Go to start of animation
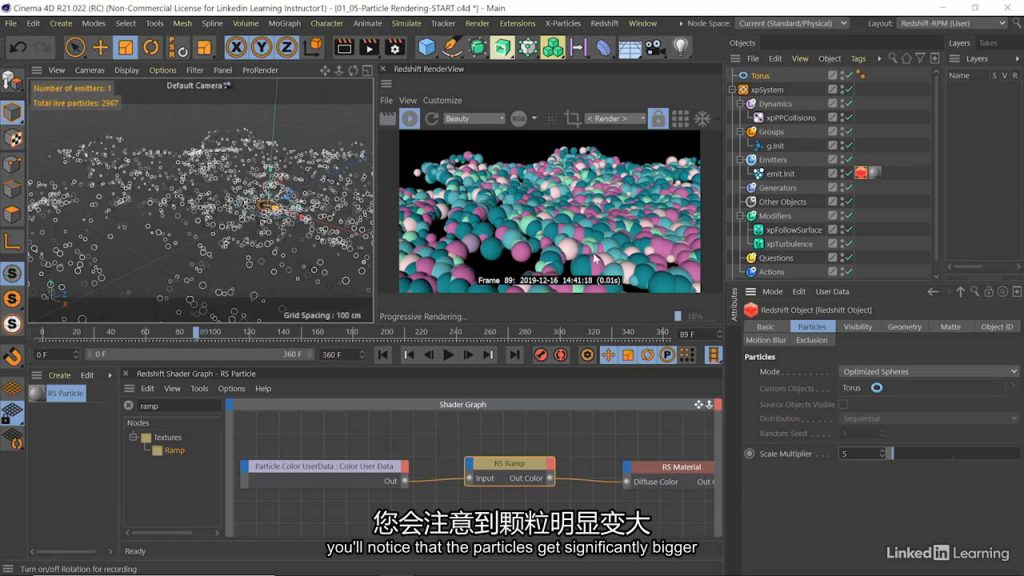This screenshot has width=1024, height=576. (383, 355)
